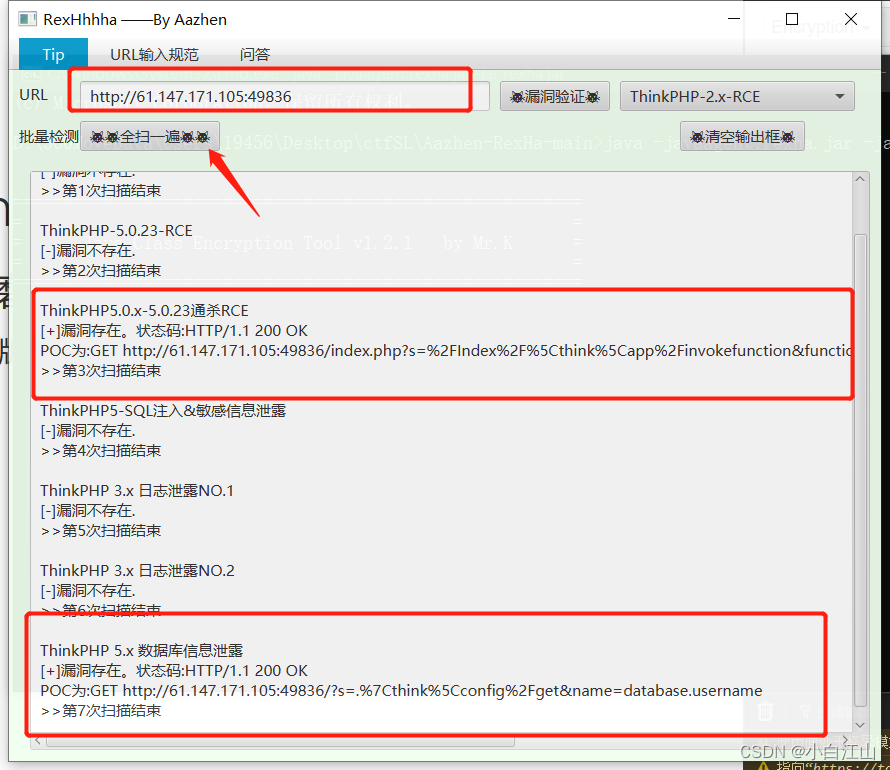Open the 问答 tab

click(254, 54)
